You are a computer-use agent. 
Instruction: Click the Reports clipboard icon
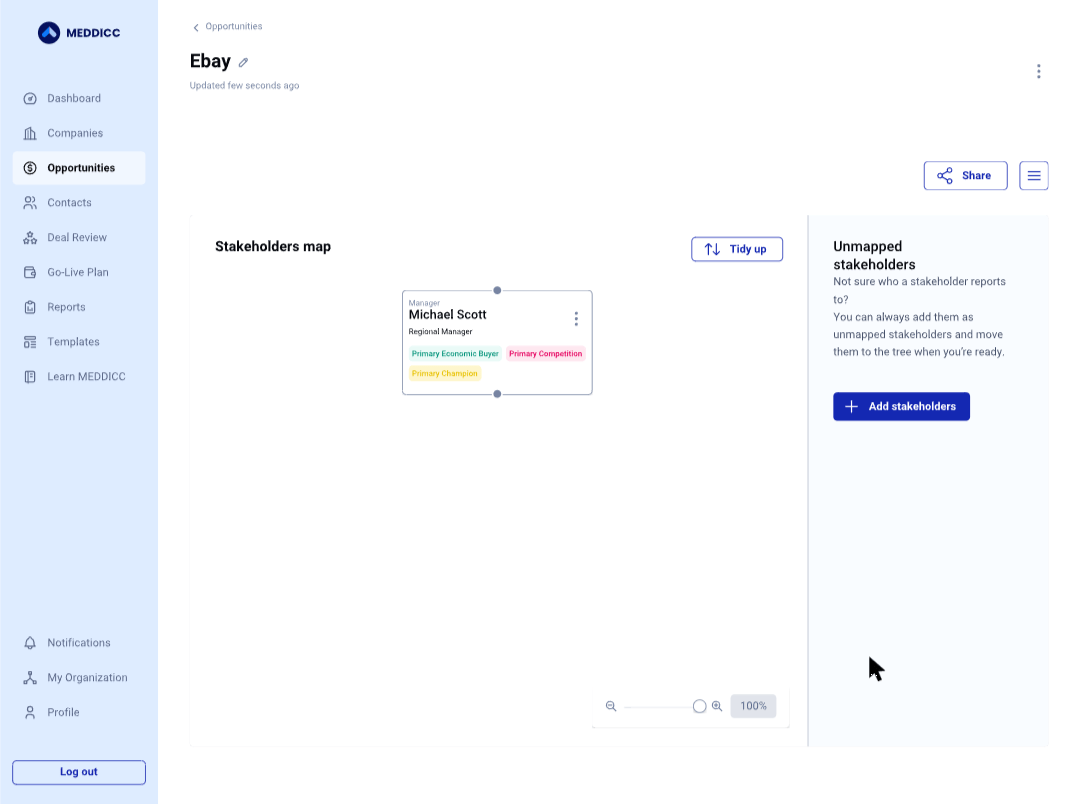(x=30, y=307)
